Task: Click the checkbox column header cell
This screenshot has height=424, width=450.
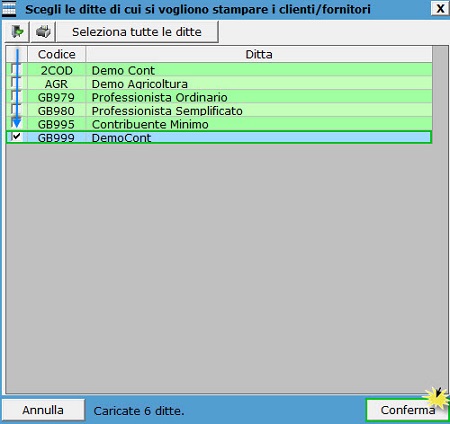Action: [17, 54]
